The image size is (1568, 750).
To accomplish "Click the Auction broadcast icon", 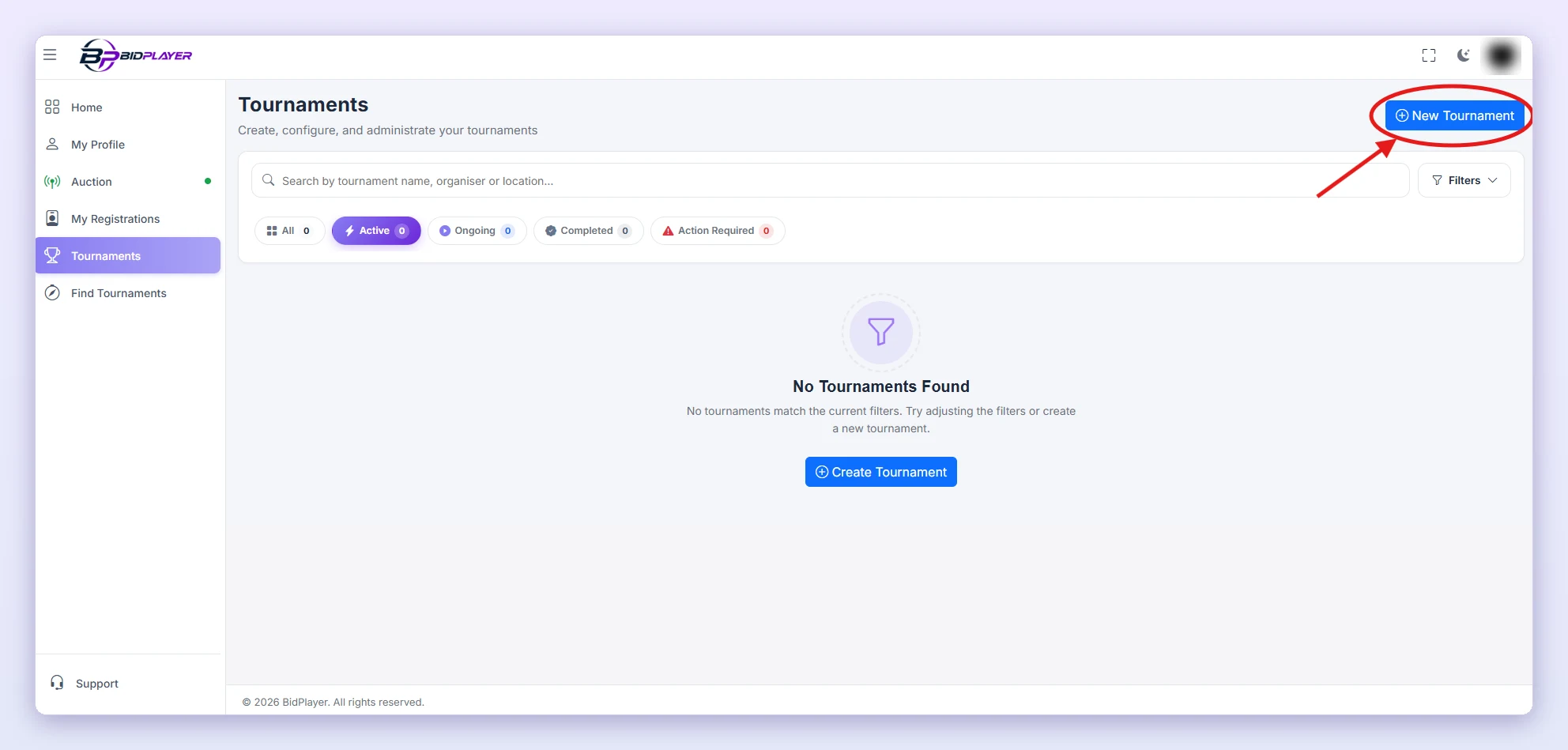I will 52,182.
